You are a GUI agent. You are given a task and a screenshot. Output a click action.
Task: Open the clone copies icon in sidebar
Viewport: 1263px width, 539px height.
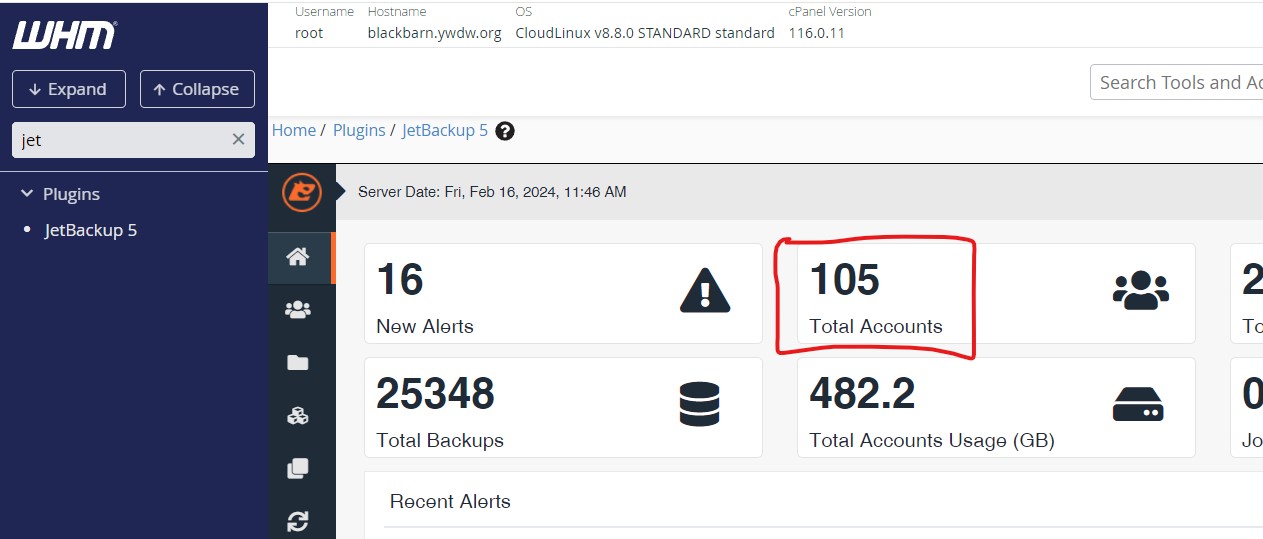(297, 468)
